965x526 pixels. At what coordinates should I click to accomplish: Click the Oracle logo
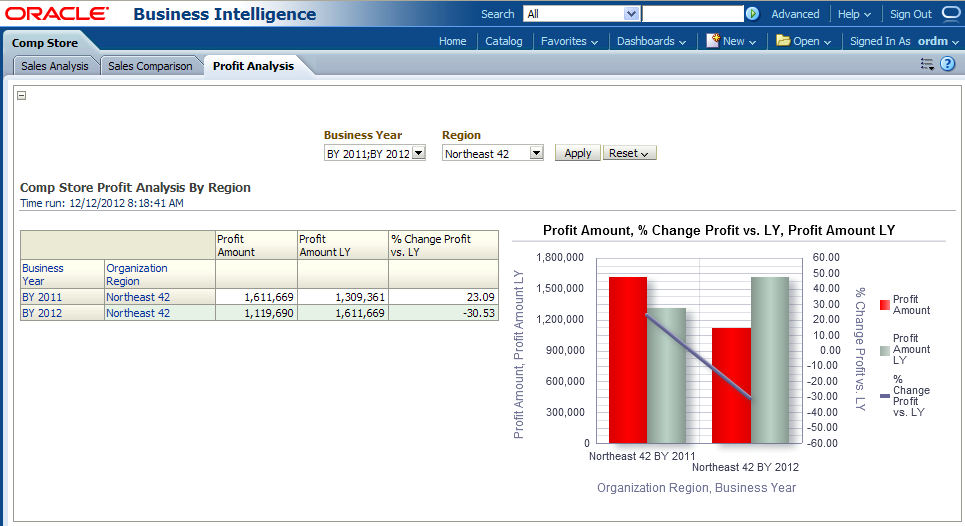[57, 14]
